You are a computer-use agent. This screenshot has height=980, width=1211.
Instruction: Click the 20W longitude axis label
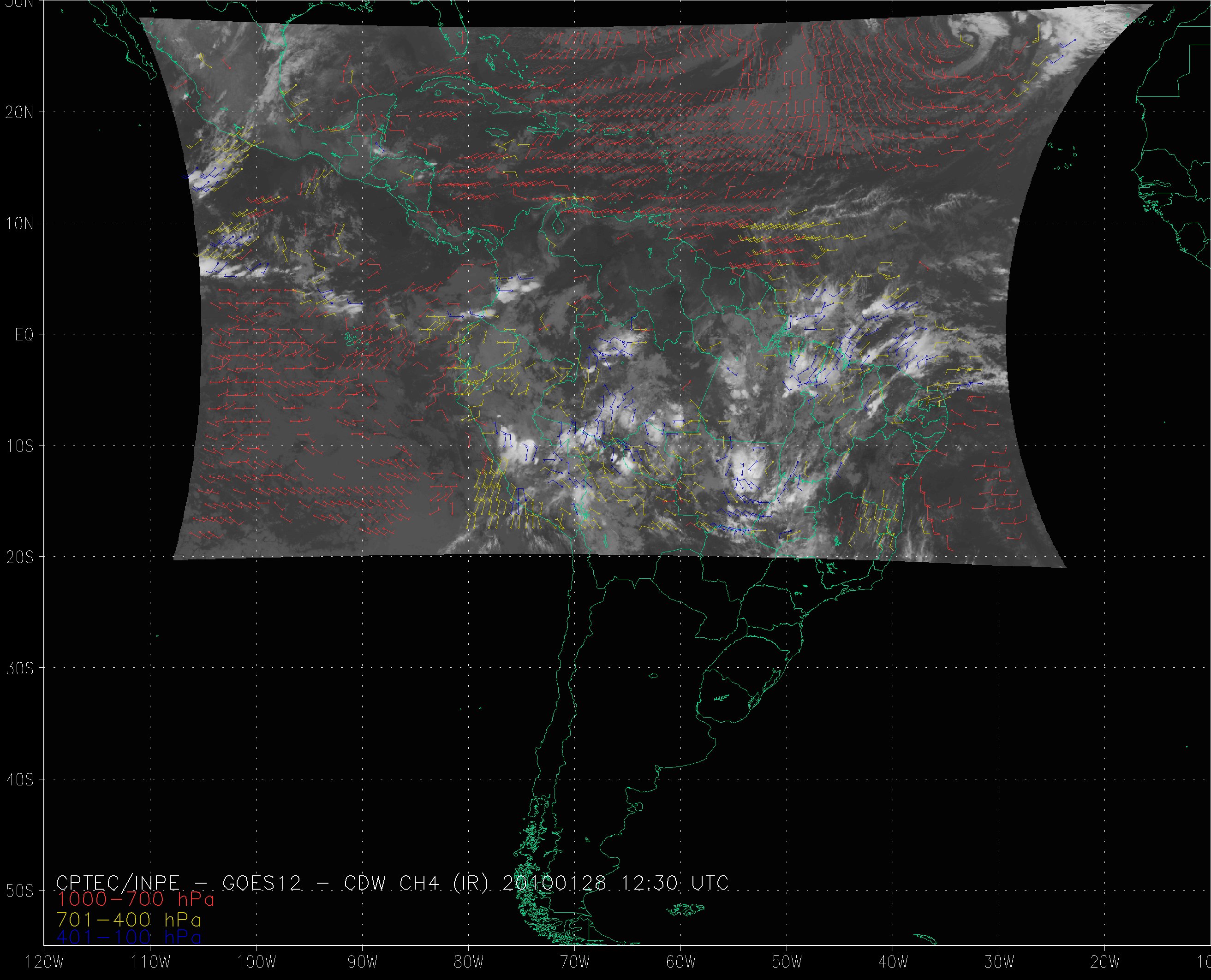click(1105, 962)
